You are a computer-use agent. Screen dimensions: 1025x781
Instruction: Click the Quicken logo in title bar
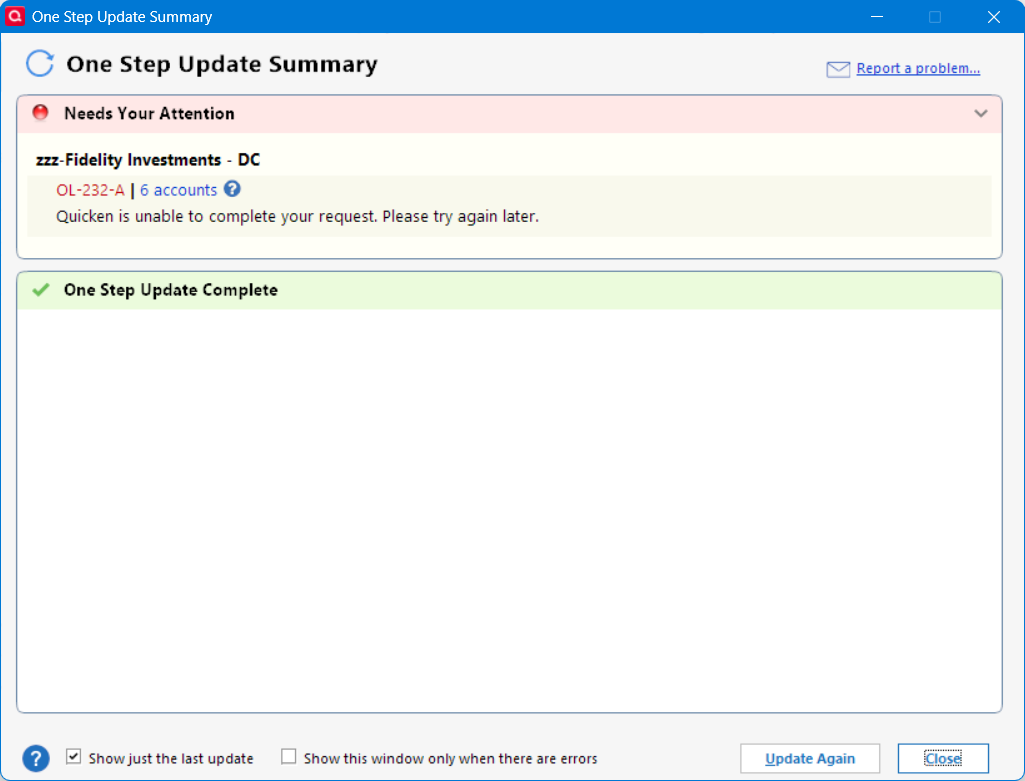click(14, 16)
